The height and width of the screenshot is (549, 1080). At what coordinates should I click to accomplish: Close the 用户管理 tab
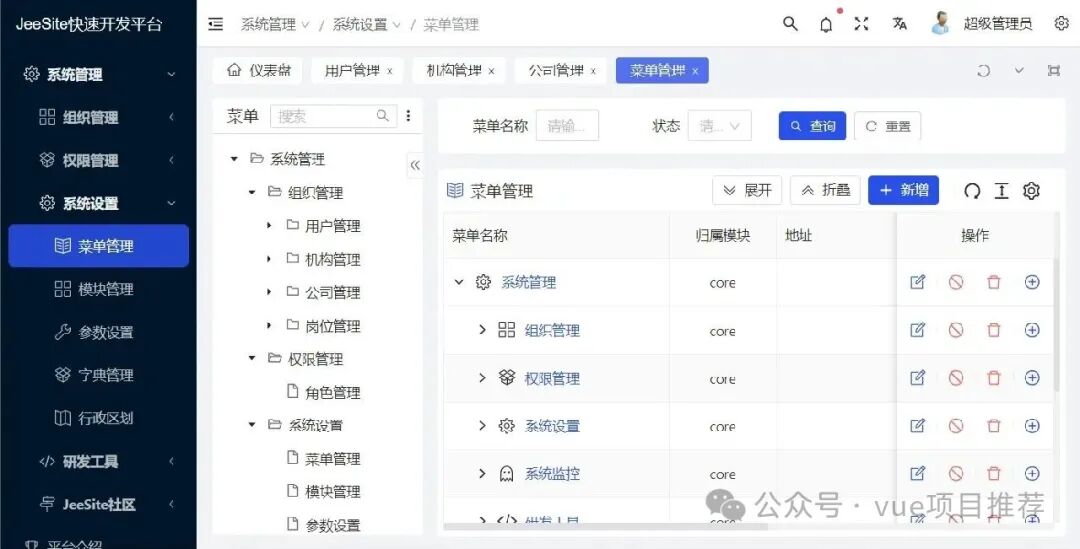390,71
